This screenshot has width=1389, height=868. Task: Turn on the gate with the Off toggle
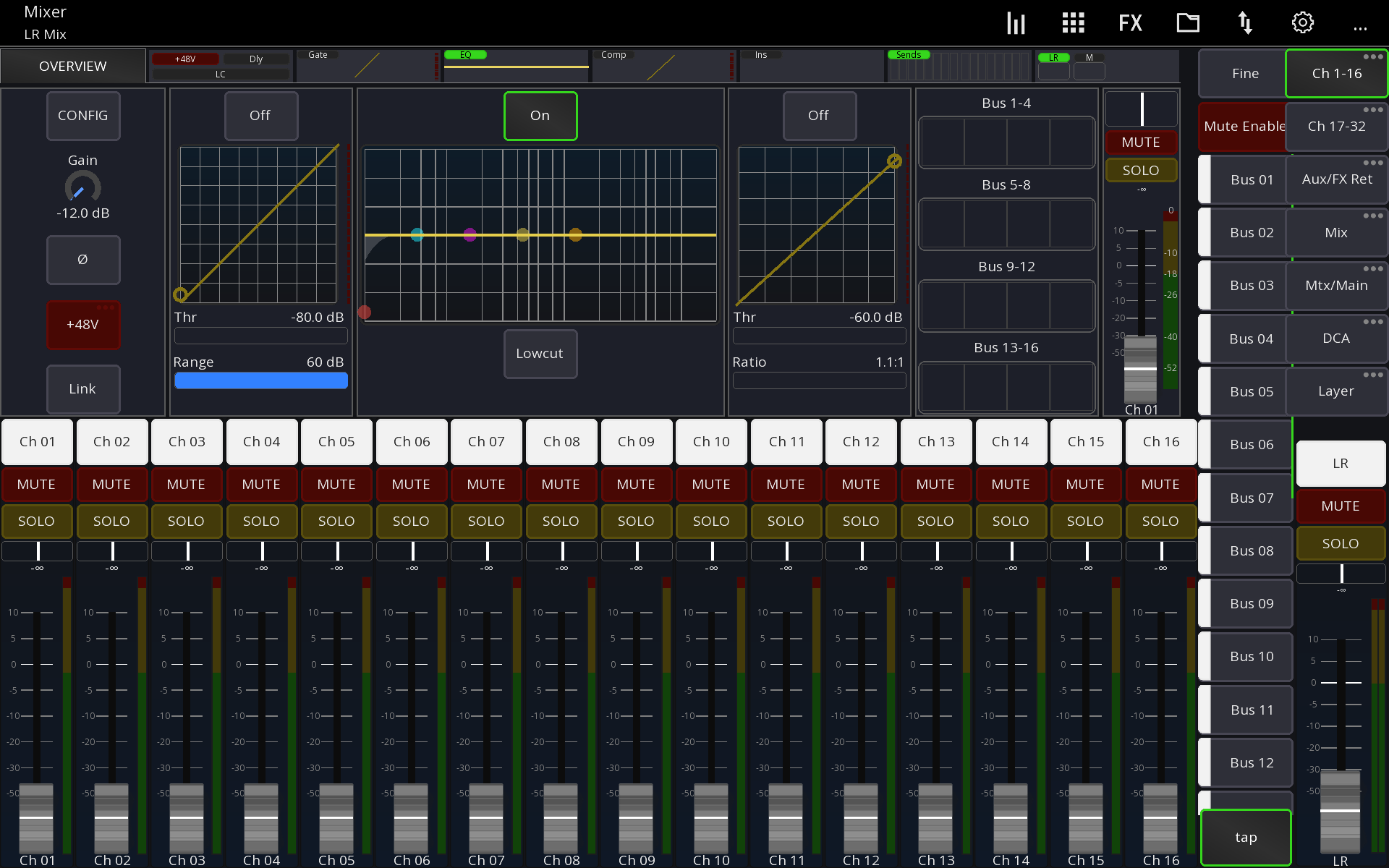[x=260, y=116]
